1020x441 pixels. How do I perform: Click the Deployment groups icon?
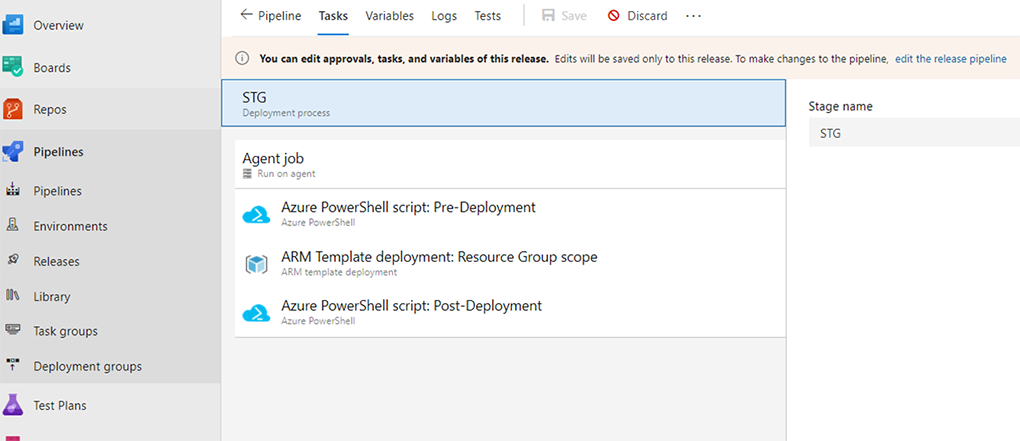13,366
